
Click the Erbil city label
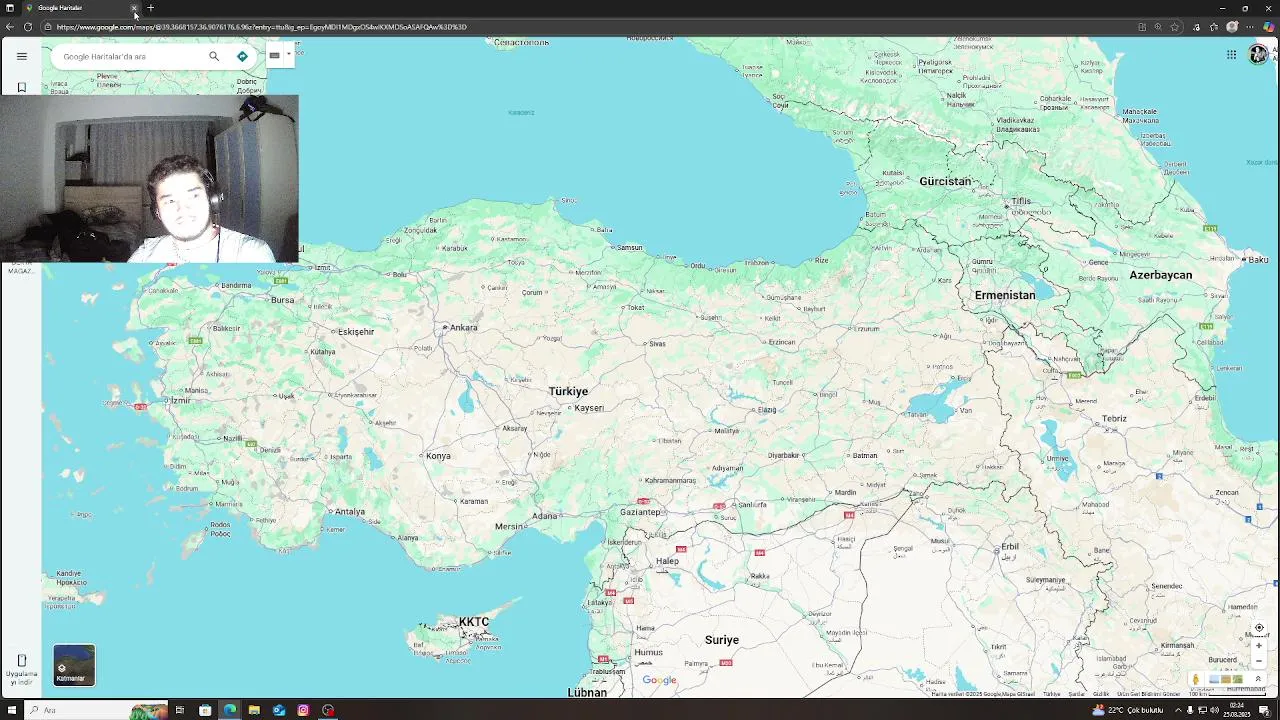point(1010,547)
